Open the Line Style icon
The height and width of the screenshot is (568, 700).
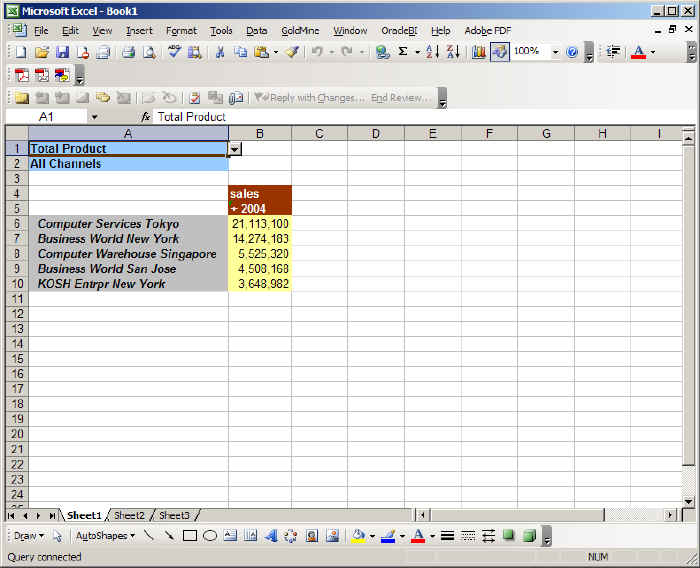pyautogui.click(x=447, y=535)
